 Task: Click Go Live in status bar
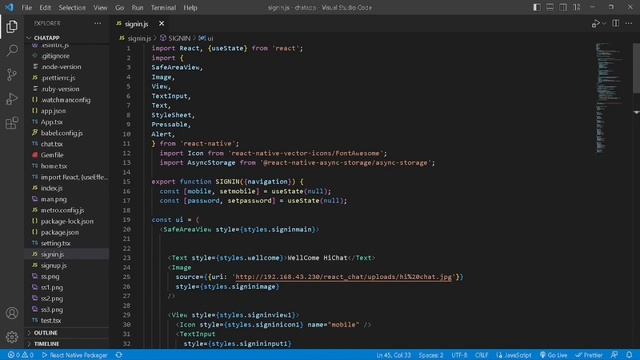click(553, 355)
